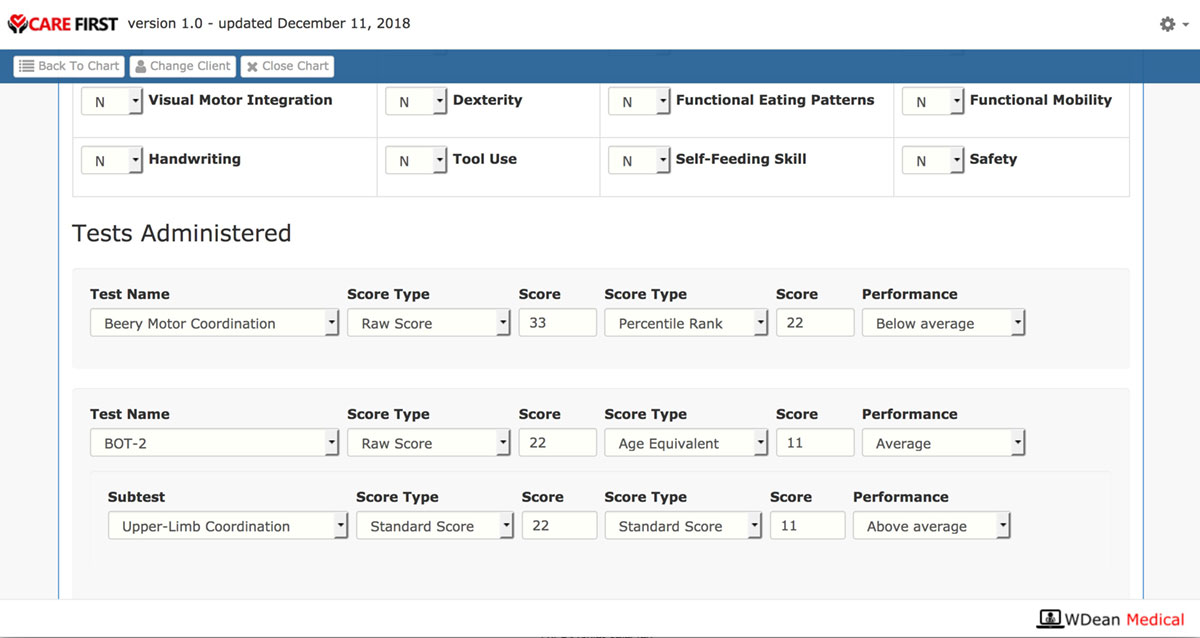Open the settings gear menu
Viewport: 1200px width, 638px height.
click(x=1173, y=24)
